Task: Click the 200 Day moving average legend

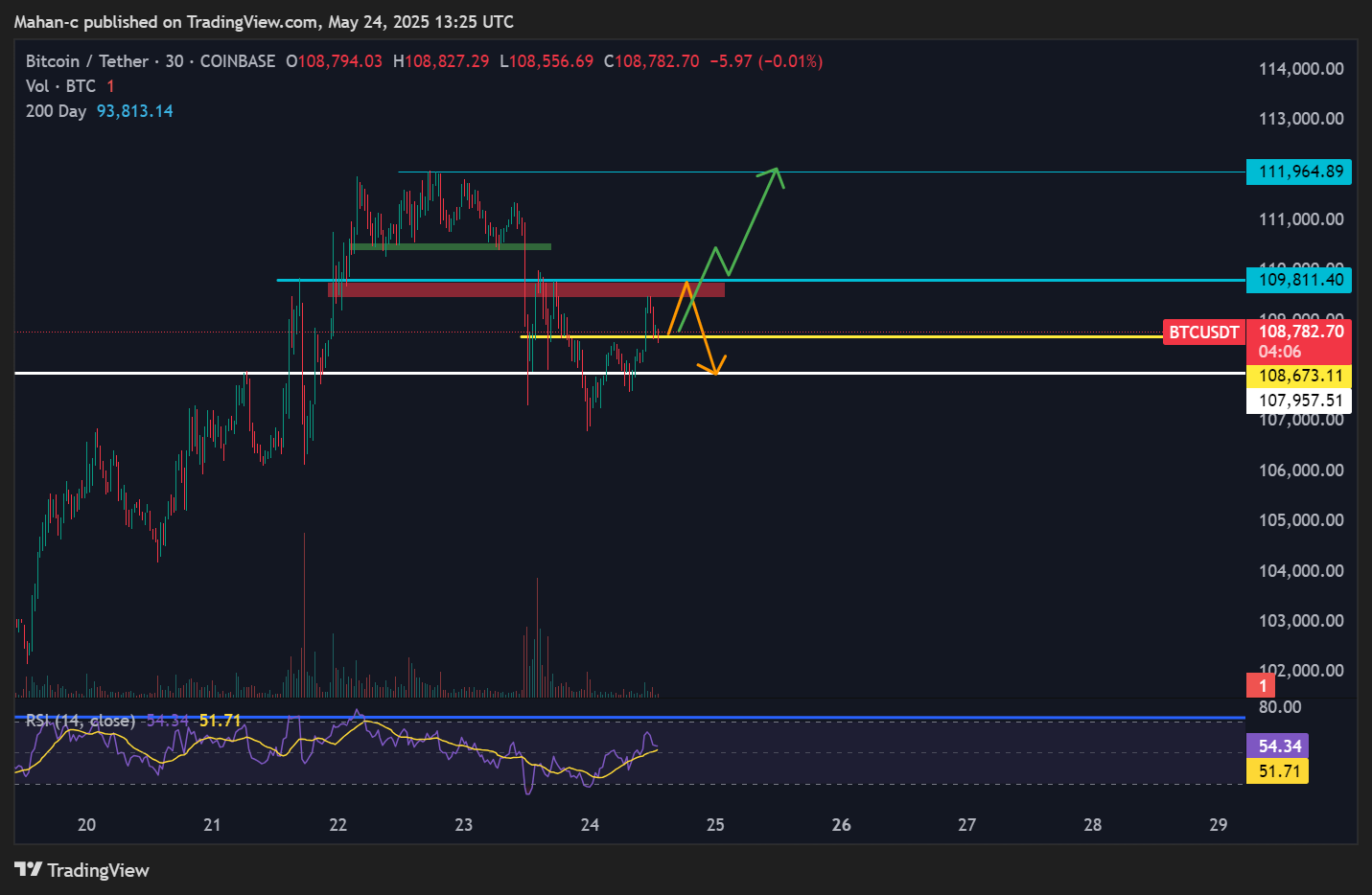Action: (56, 111)
